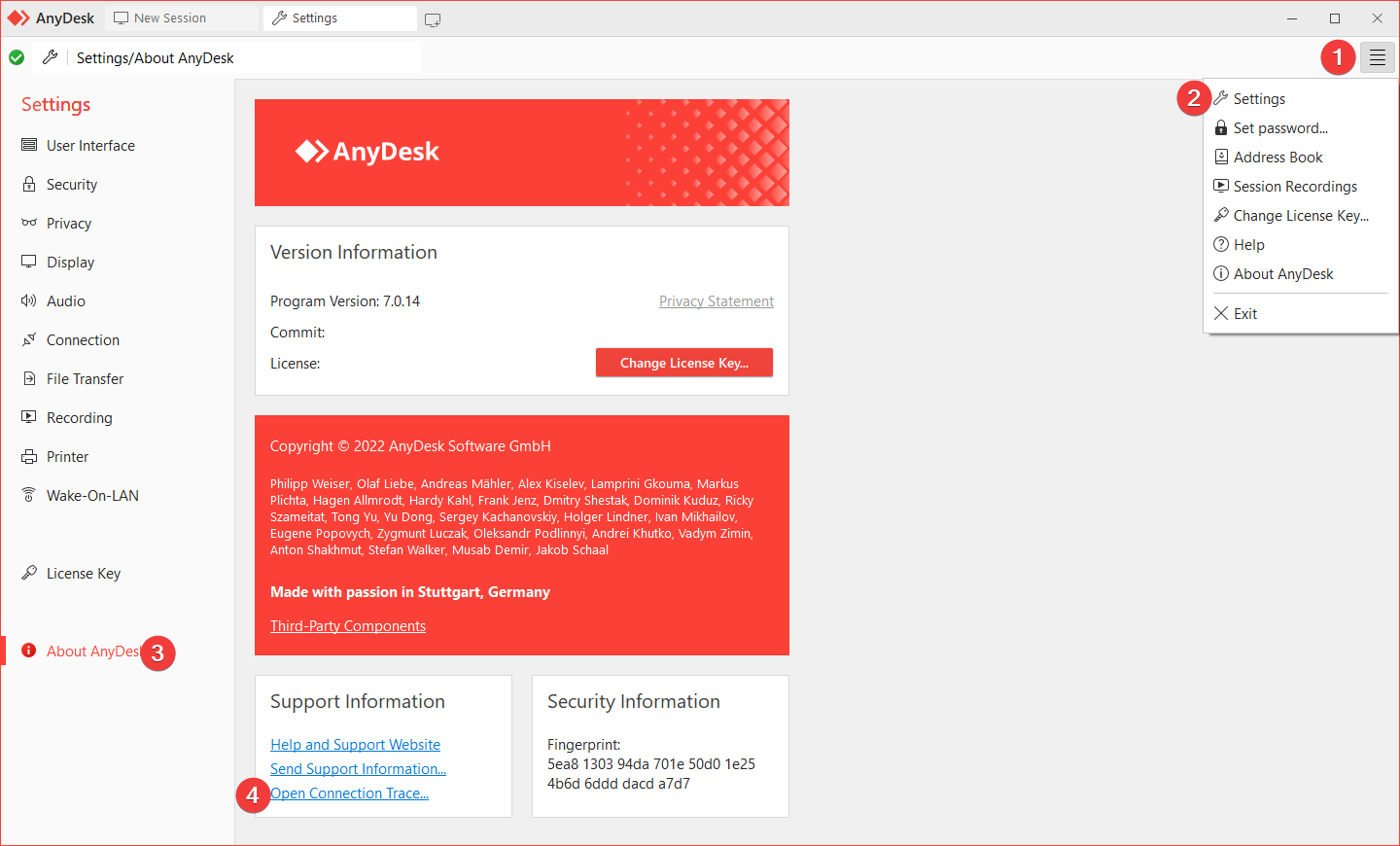Screen dimensions: 1400x846
Task: Click the Help question mark icon
Action: tap(1221, 244)
